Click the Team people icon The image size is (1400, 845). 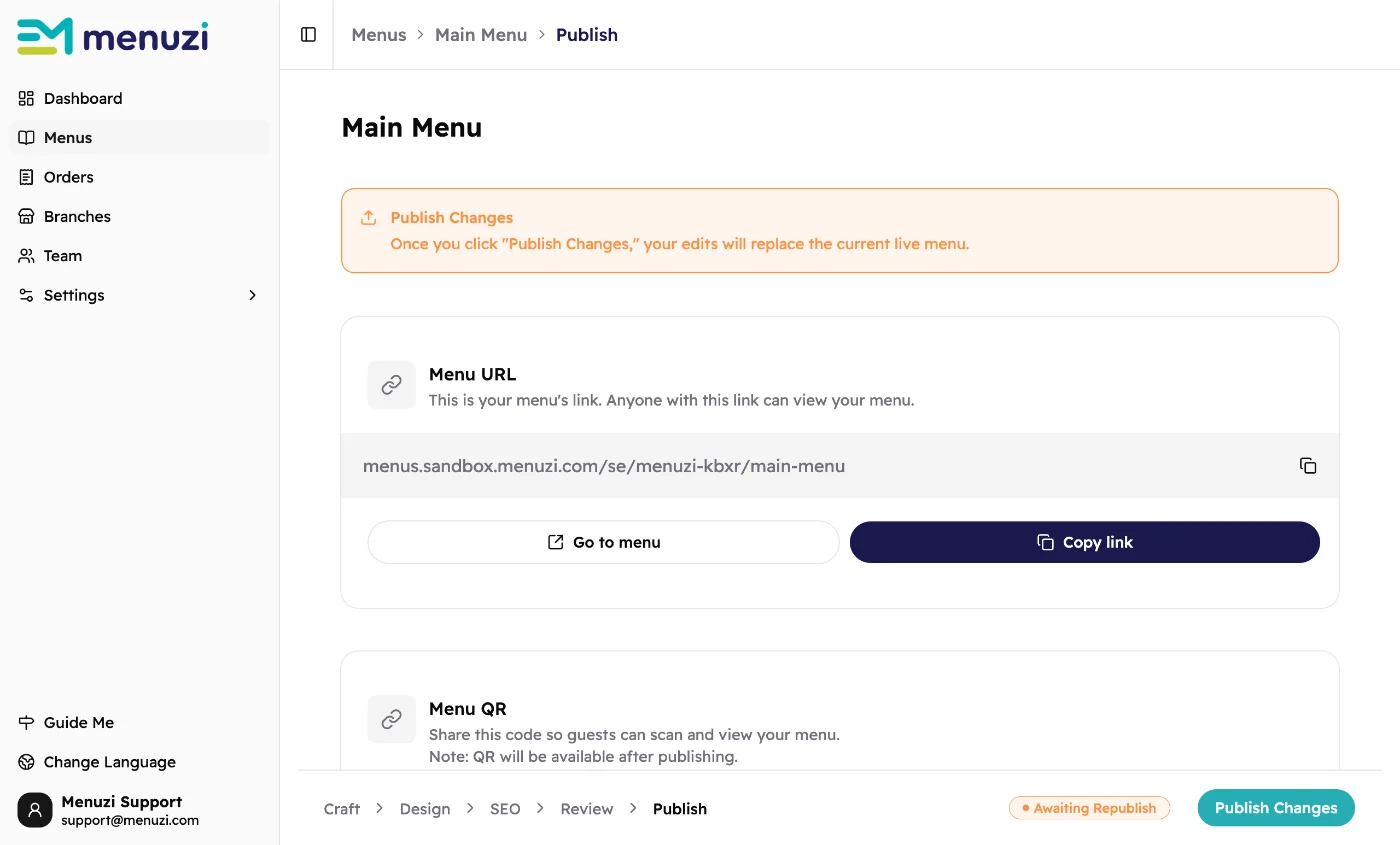click(x=27, y=256)
